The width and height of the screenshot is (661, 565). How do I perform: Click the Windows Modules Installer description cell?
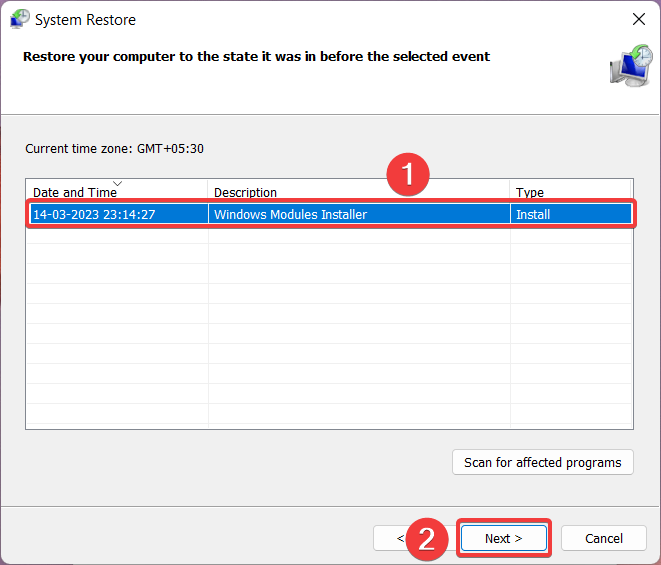[x=359, y=214]
